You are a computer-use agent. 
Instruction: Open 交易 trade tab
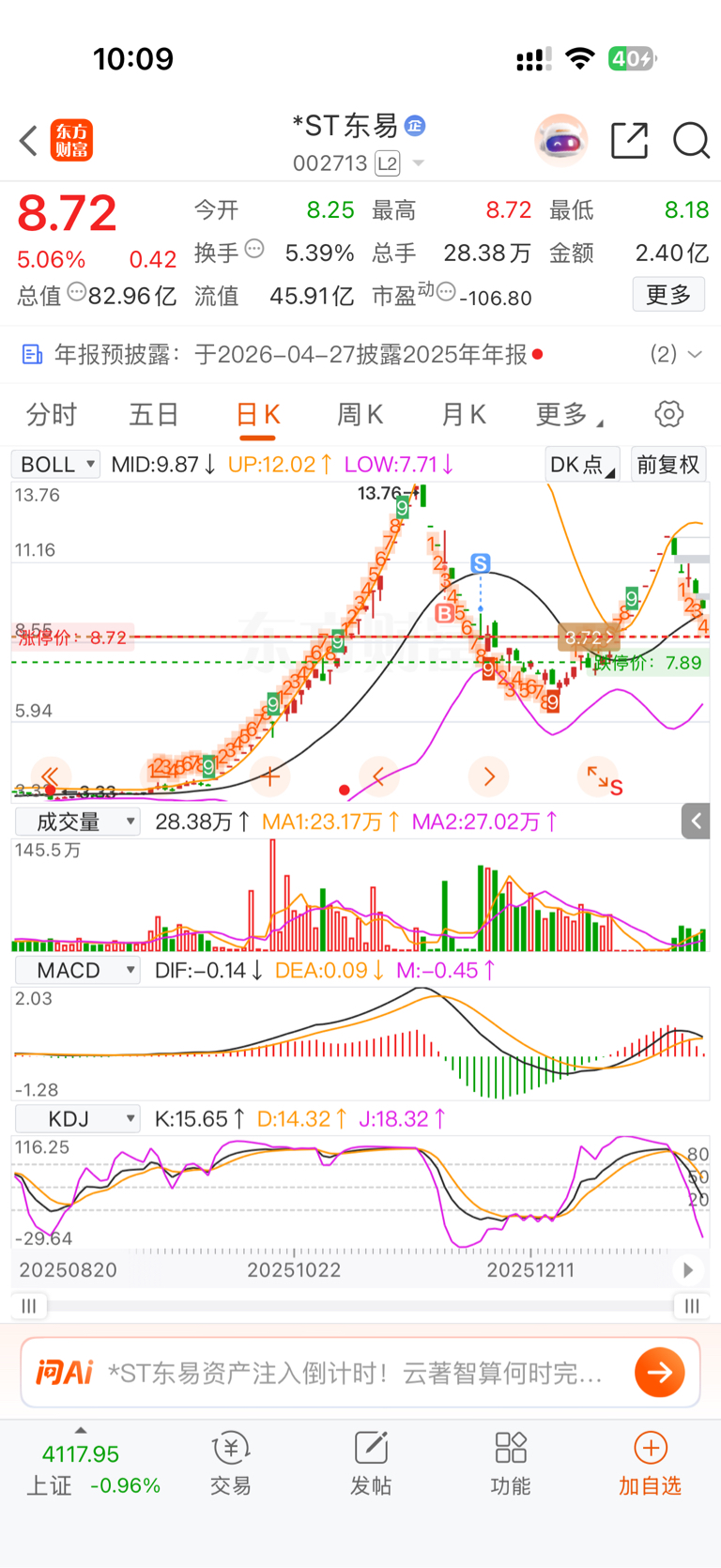click(231, 1464)
